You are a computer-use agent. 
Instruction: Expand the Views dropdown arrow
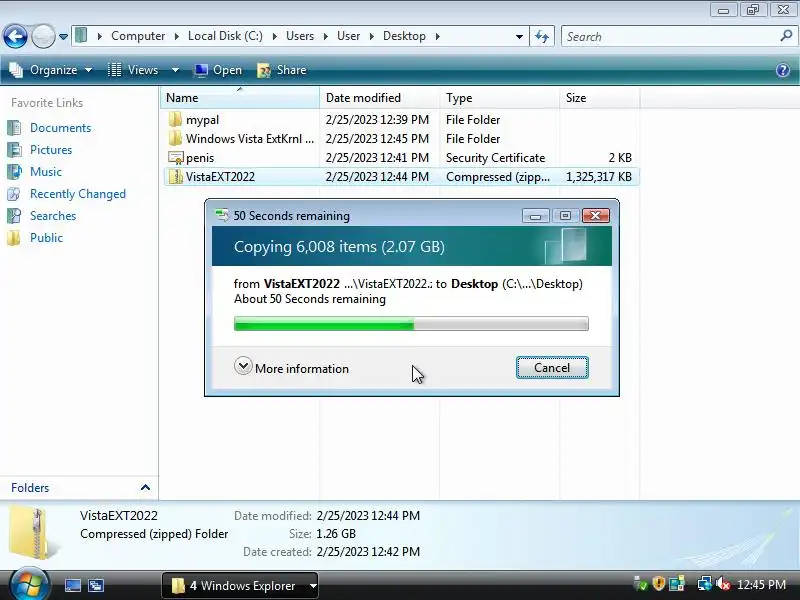pyautogui.click(x=175, y=70)
